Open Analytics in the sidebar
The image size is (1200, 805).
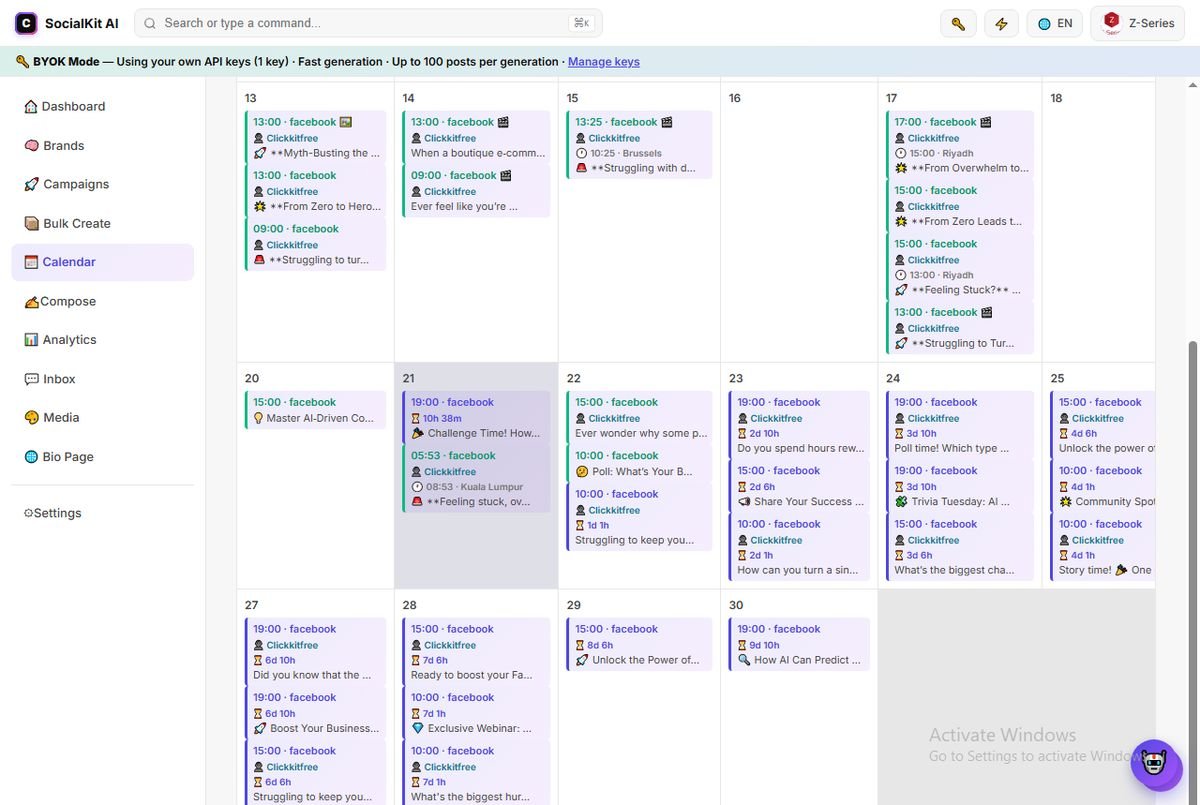click(103, 340)
